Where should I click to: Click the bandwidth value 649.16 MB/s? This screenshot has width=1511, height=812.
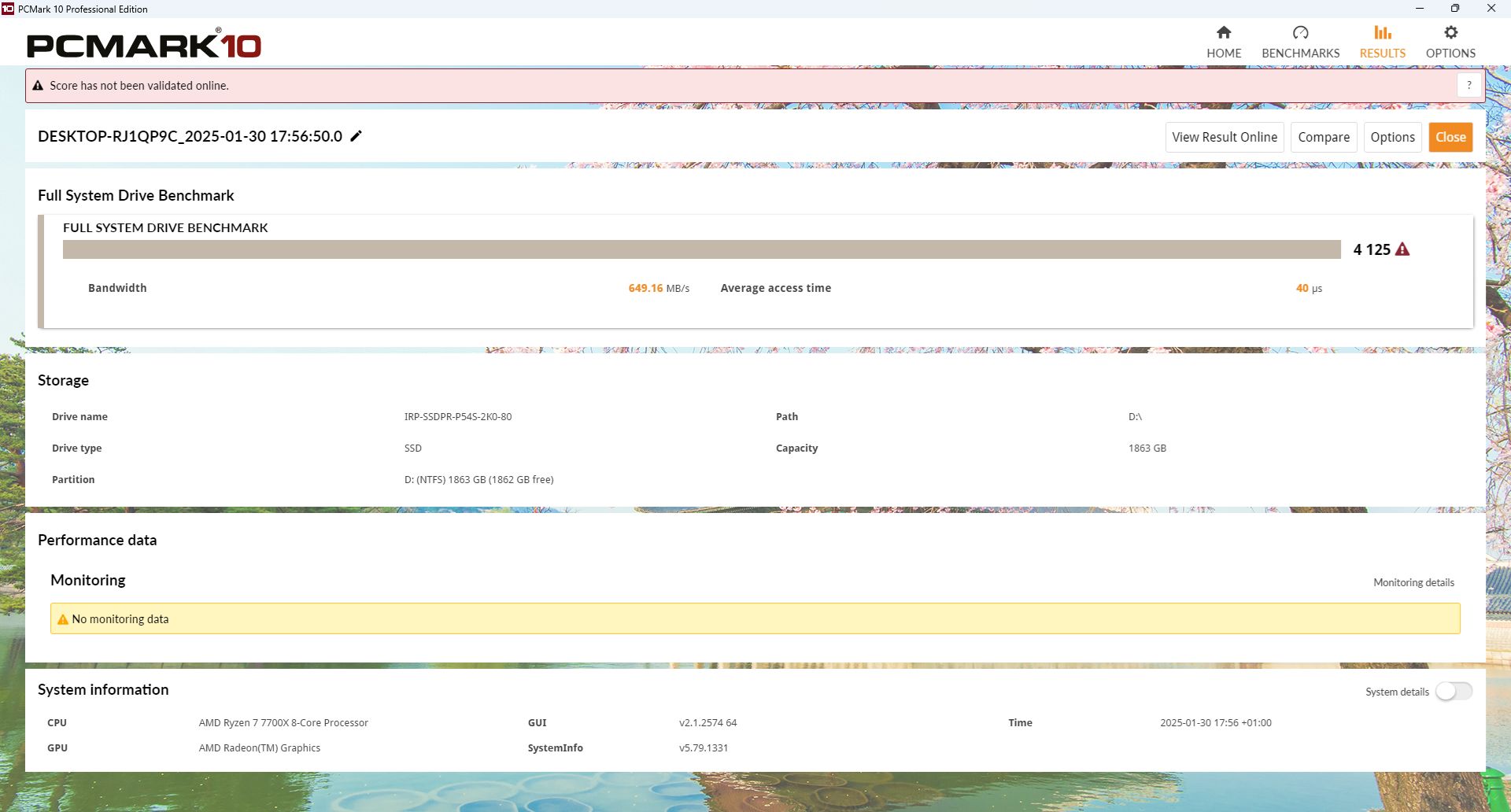coord(659,288)
